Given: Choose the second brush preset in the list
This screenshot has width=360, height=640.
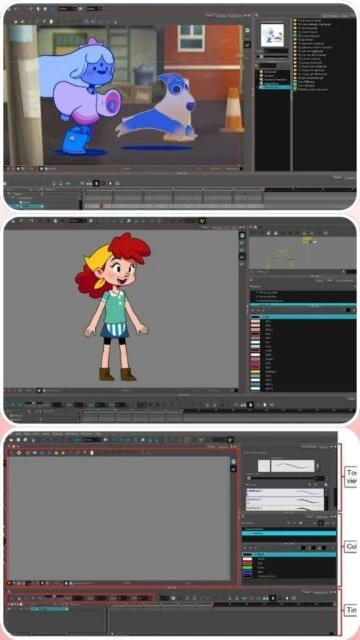Looking at the screenshot, I should coord(285,501).
